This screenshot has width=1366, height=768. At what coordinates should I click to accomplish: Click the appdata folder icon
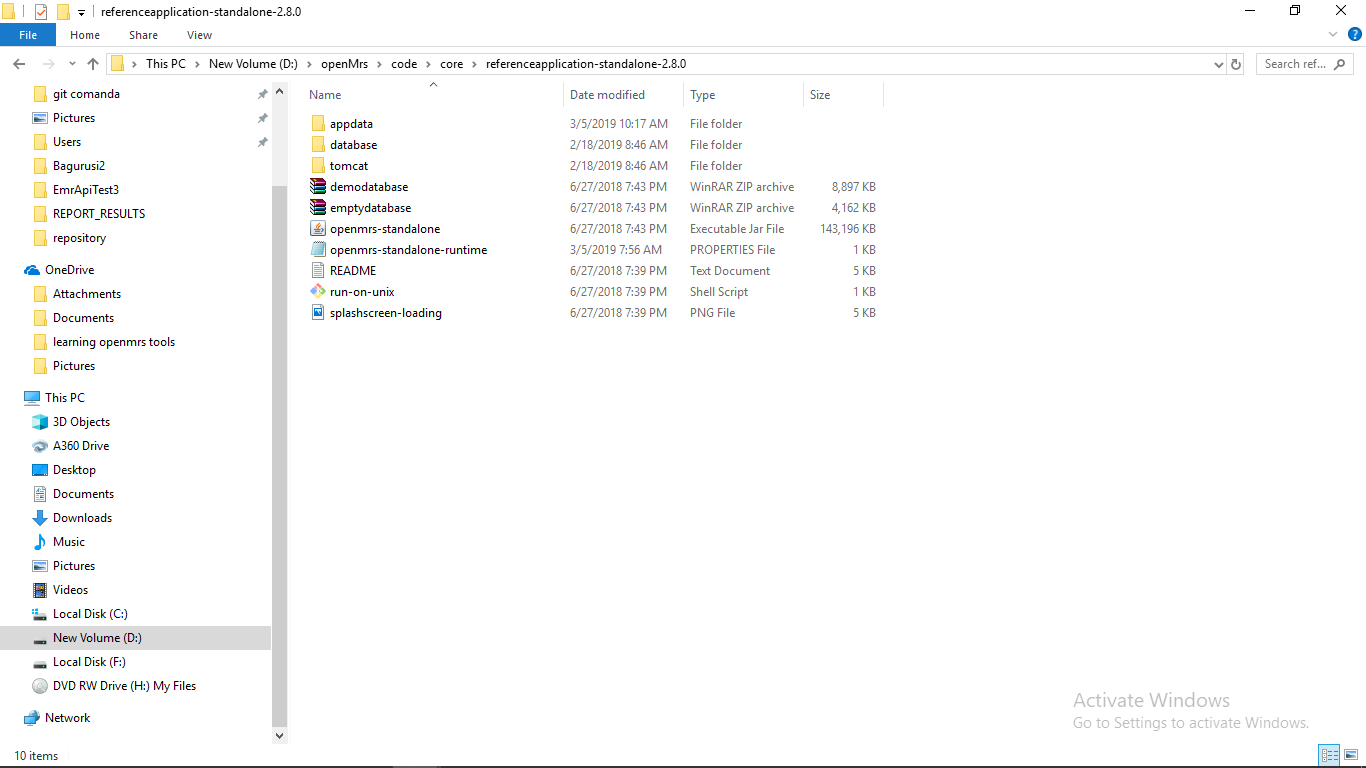tap(318, 124)
